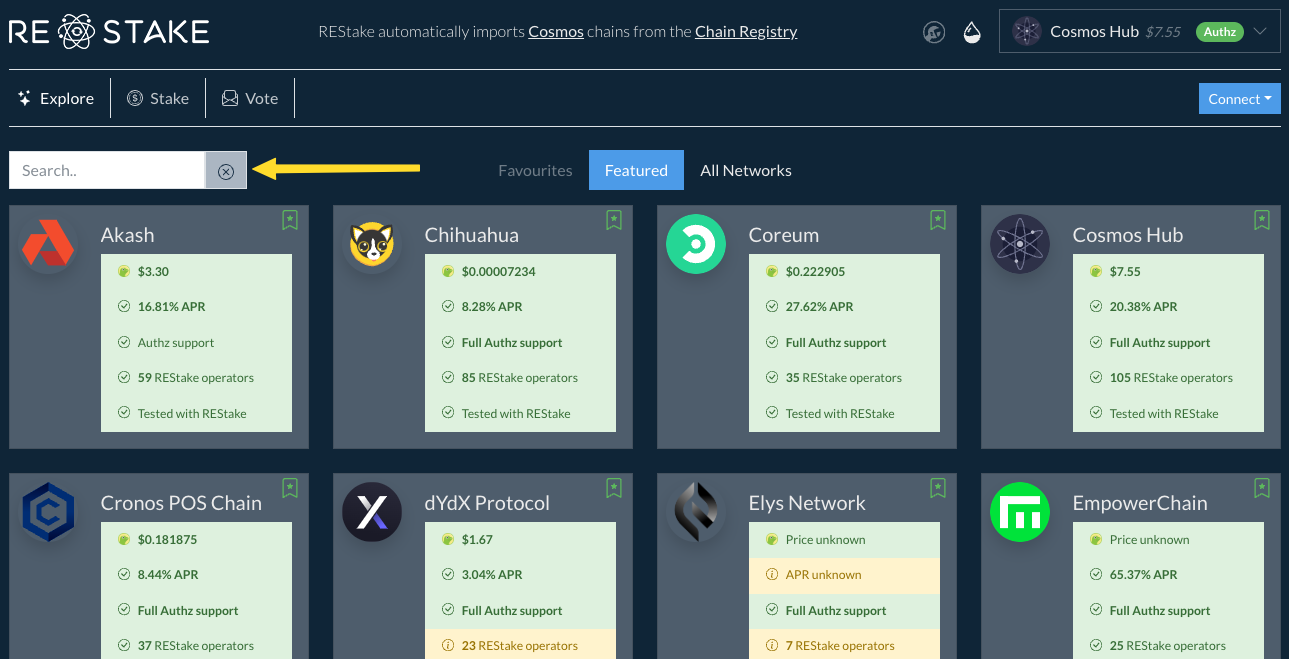The image size is (1289, 659).
Task: Click the Cosmos Hub card atom logo
Action: tap(1020, 244)
